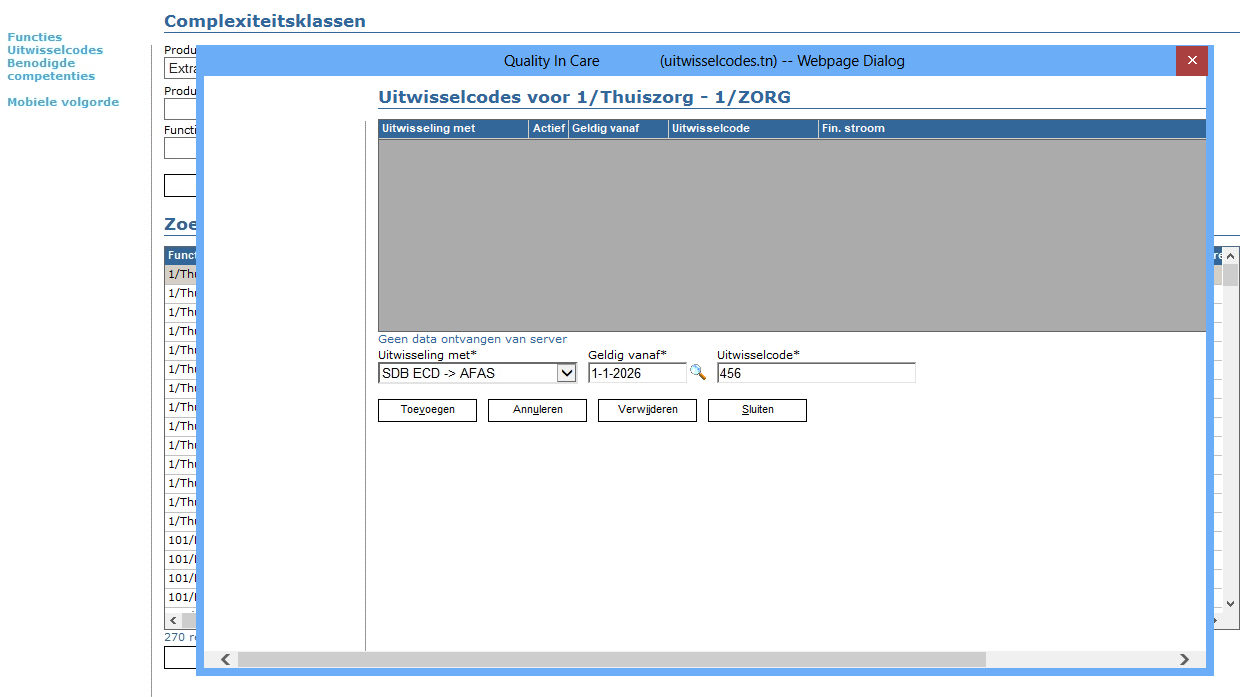Open the Uitwisselcodes sidebar link
Screen dimensions: 1257x697
(55, 50)
